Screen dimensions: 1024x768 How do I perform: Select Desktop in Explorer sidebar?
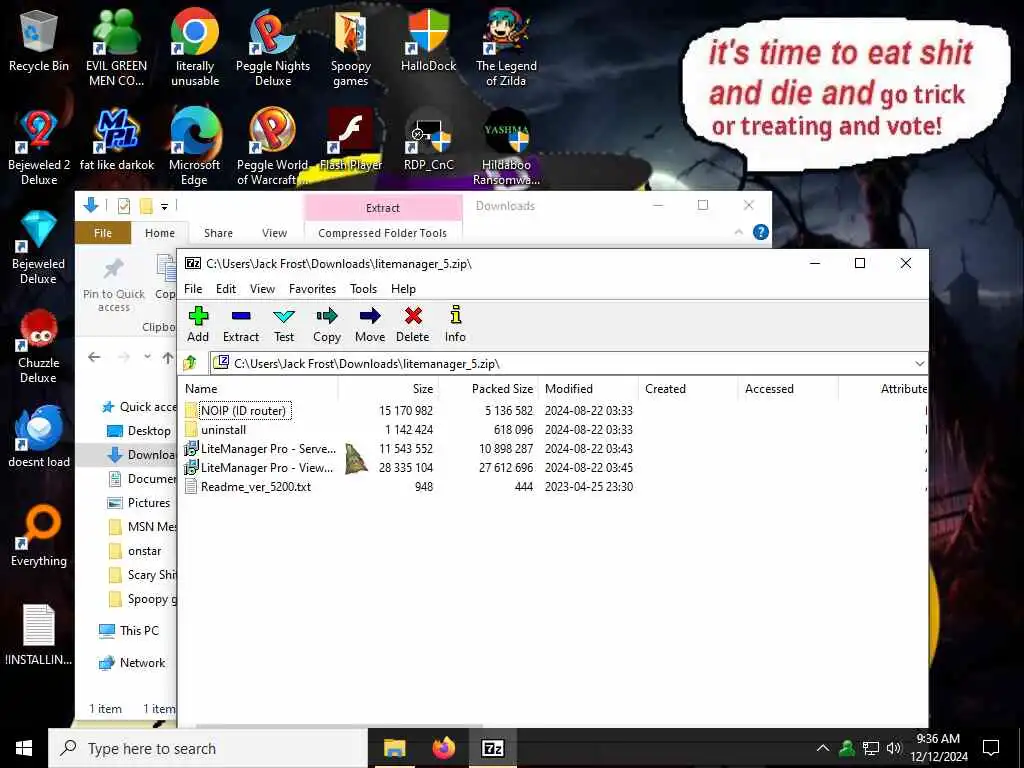(x=140, y=431)
